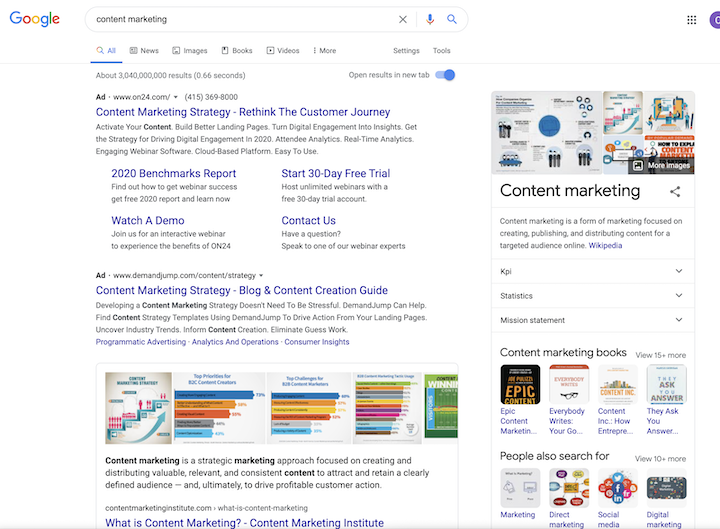The image size is (720, 529).
Task: Open the Marketing related search thumbnail
Action: pos(520,488)
